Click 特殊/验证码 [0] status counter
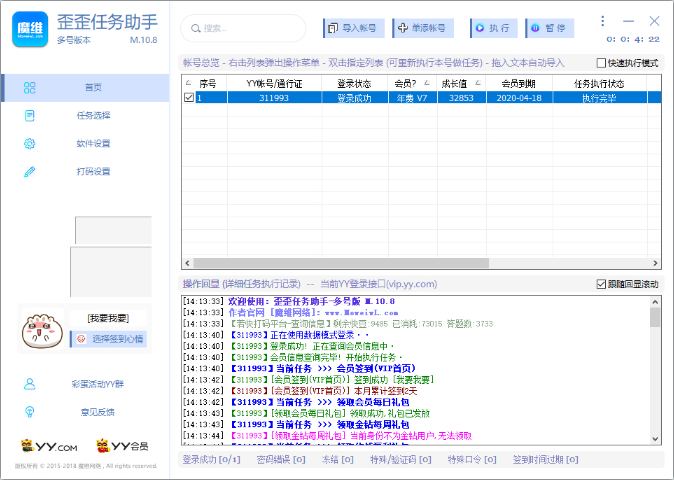The width and height of the screenshot is (674, 480). point(401,460)
